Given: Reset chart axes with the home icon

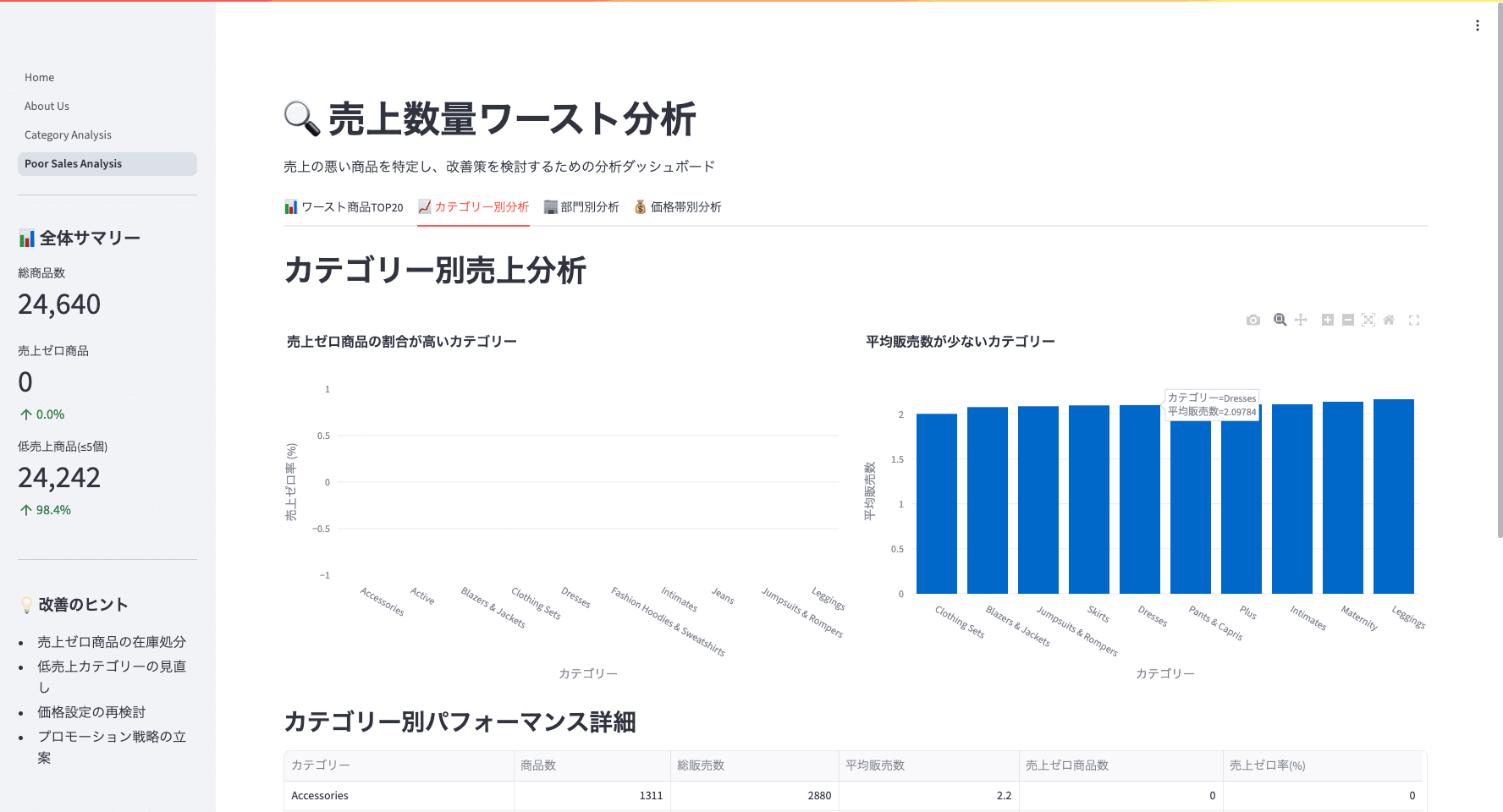Looking at the screenshot, I should [1389, 320].
